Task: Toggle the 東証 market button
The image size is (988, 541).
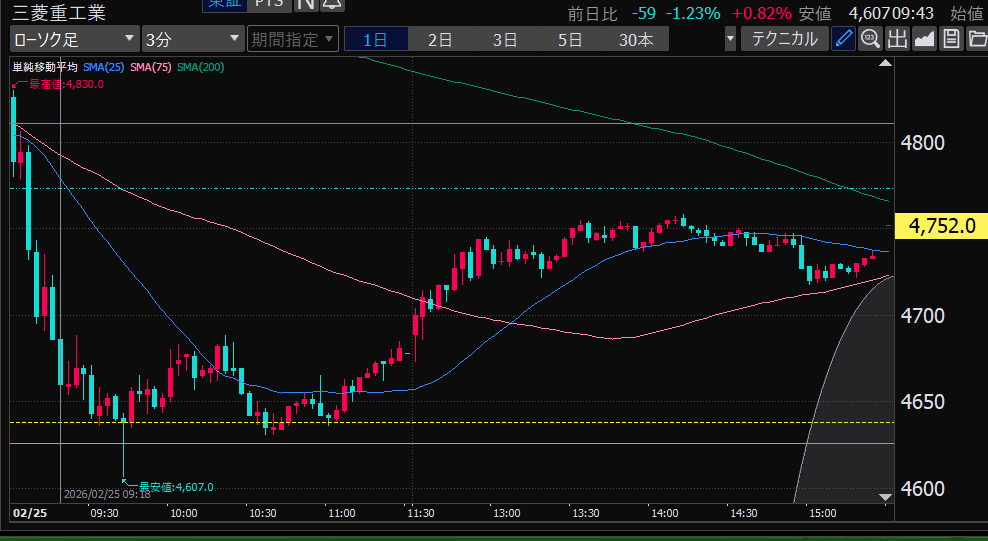Action: (x=222, y=3)
